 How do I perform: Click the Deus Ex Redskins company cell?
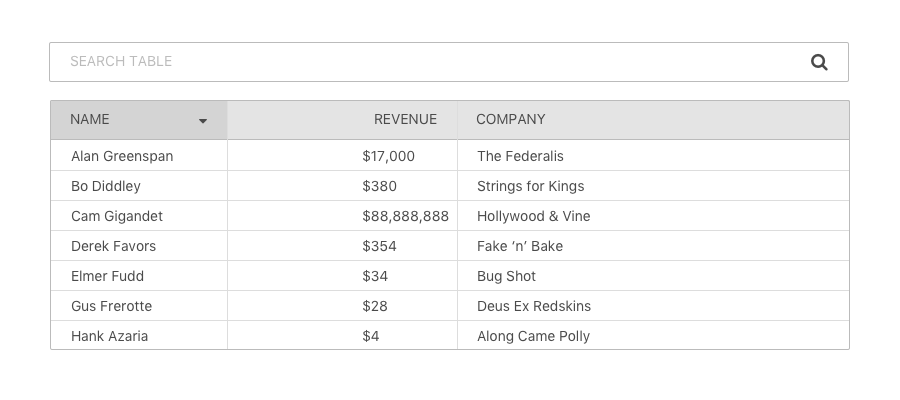653,306
